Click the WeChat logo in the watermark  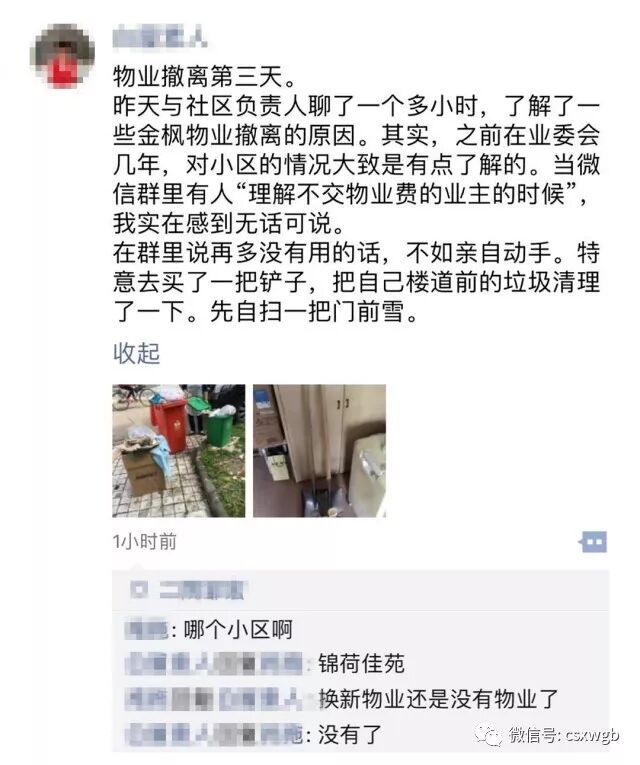pyautogui.click(x=488, y=735)
